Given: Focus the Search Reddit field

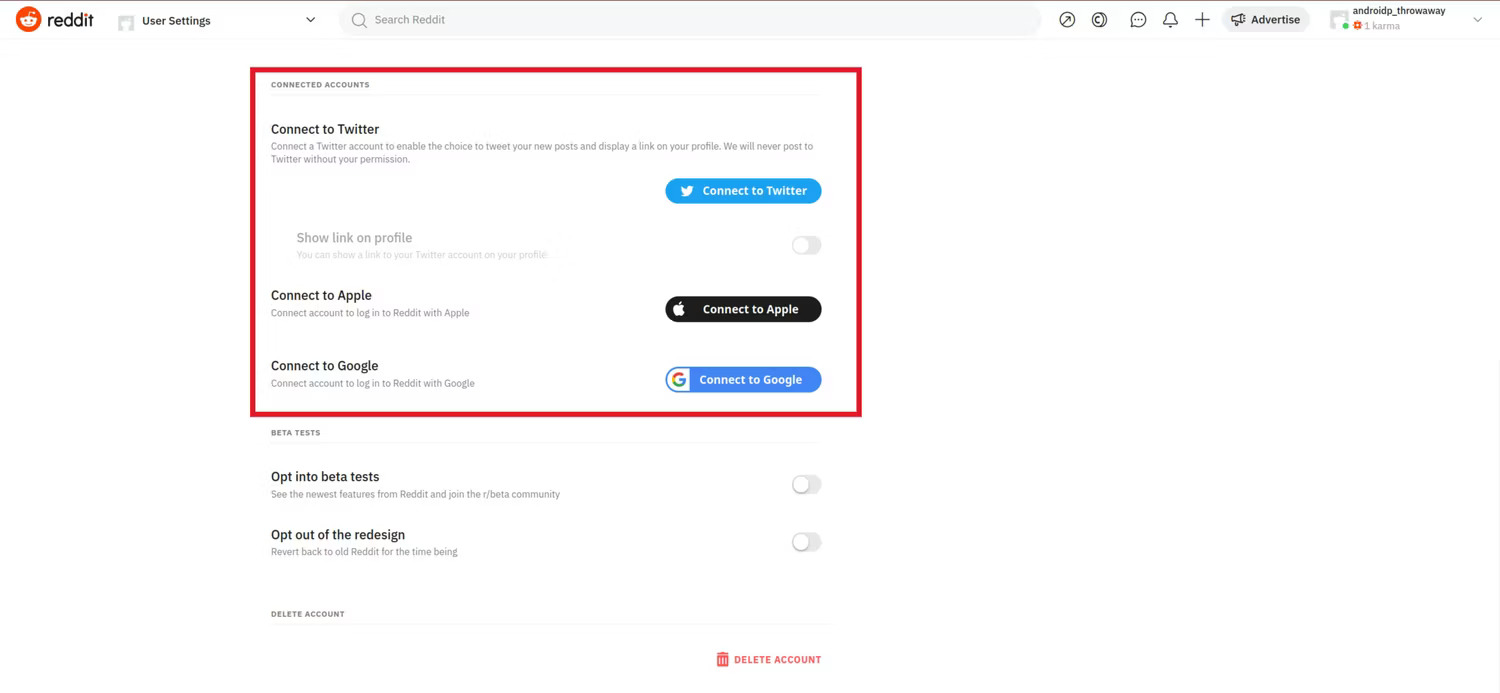Looking at the screenshot, I should click(690, 20).
